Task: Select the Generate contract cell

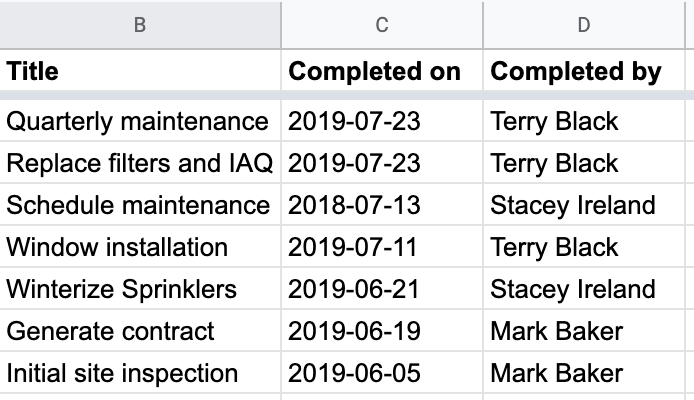Action: (140, 331)
